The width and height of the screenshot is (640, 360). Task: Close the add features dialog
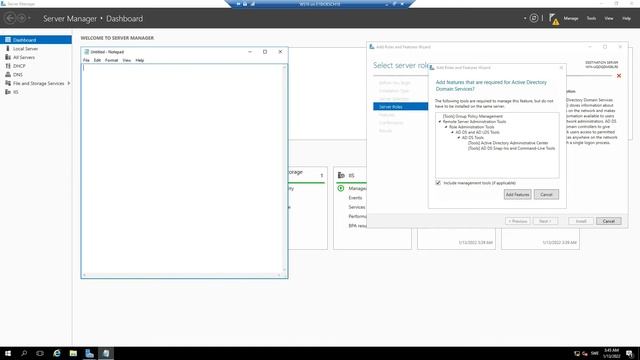561,68
